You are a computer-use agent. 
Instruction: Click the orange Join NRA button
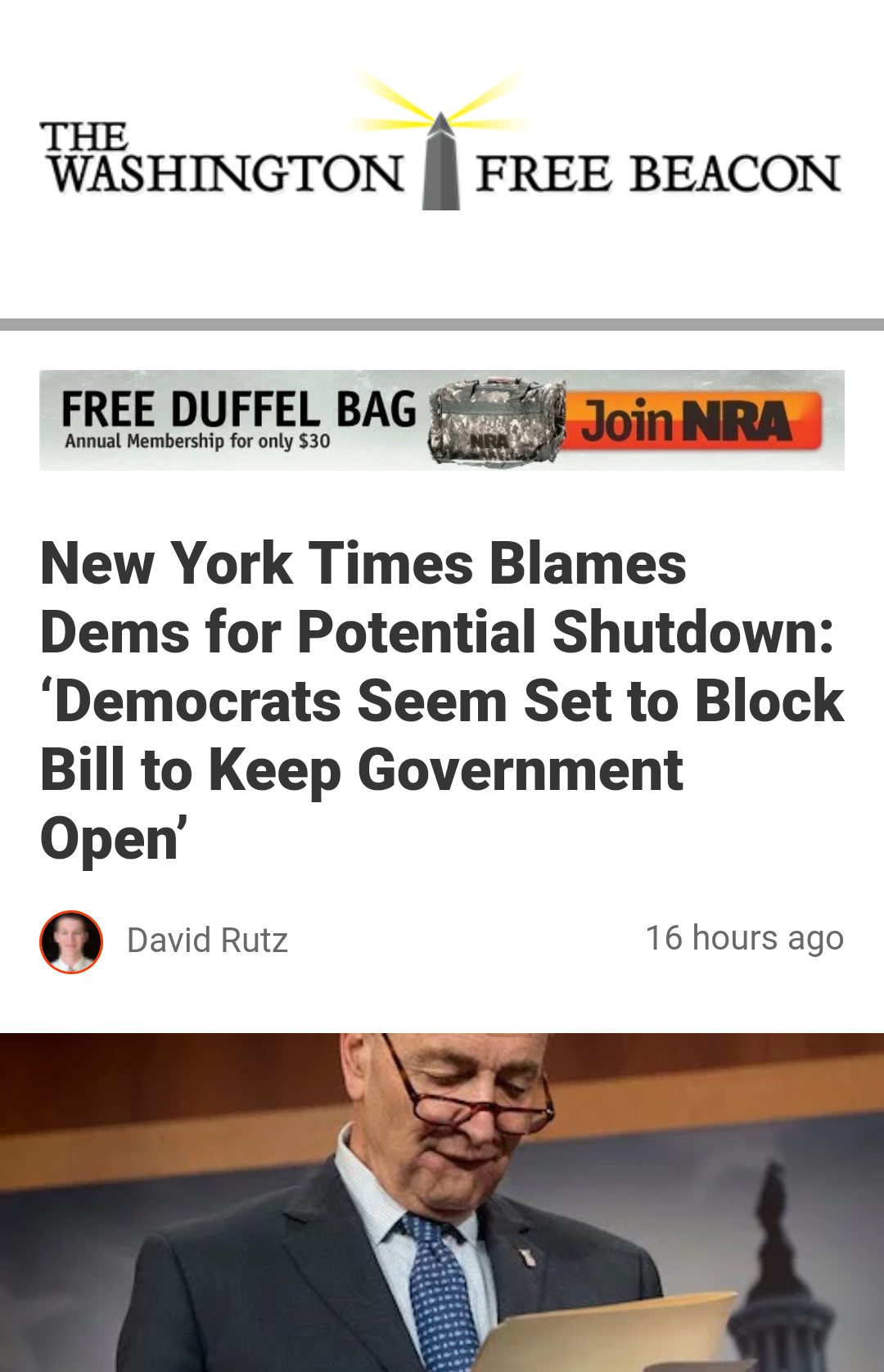point(701,421)
